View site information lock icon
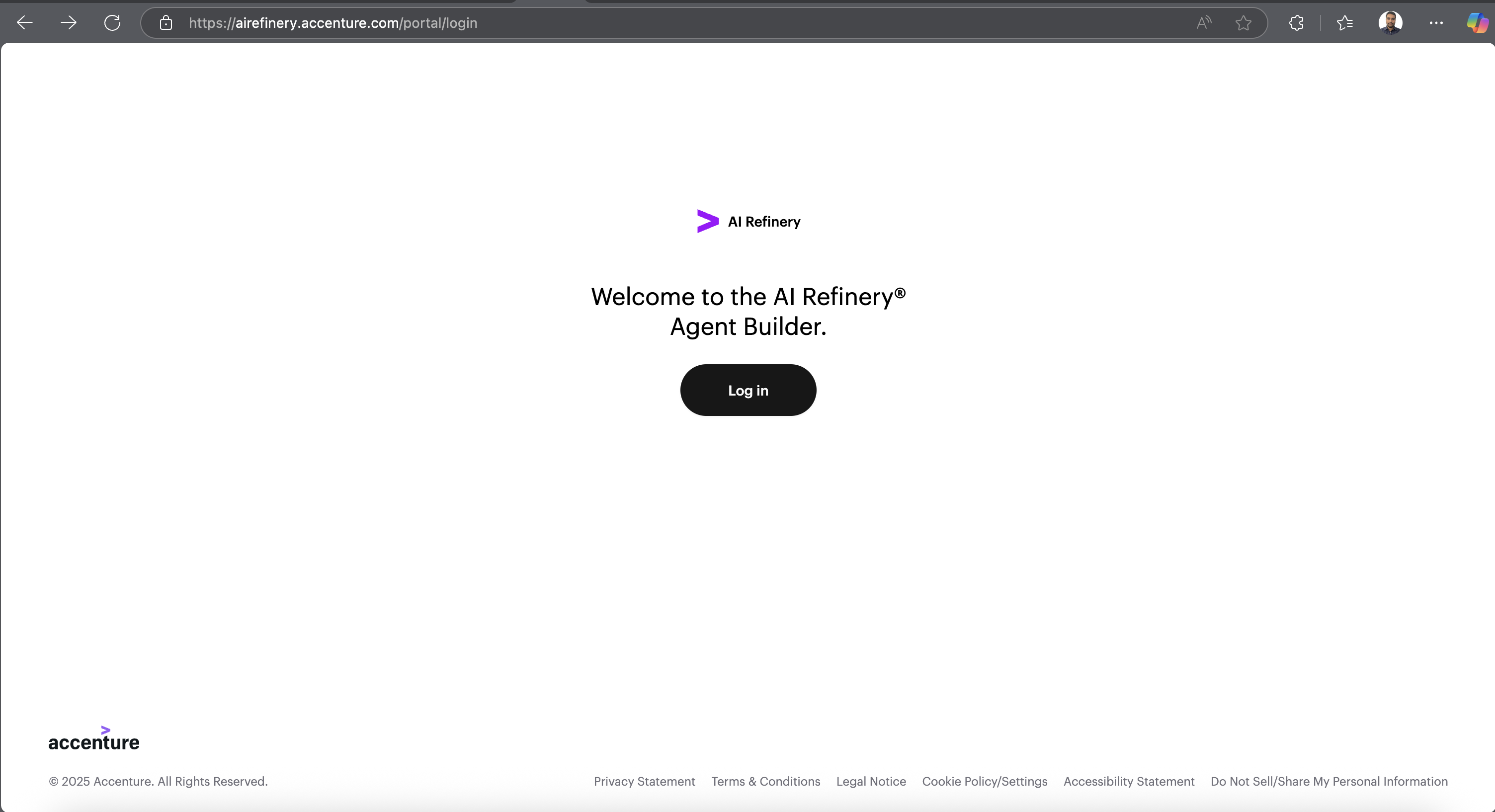 click(166, 23)
